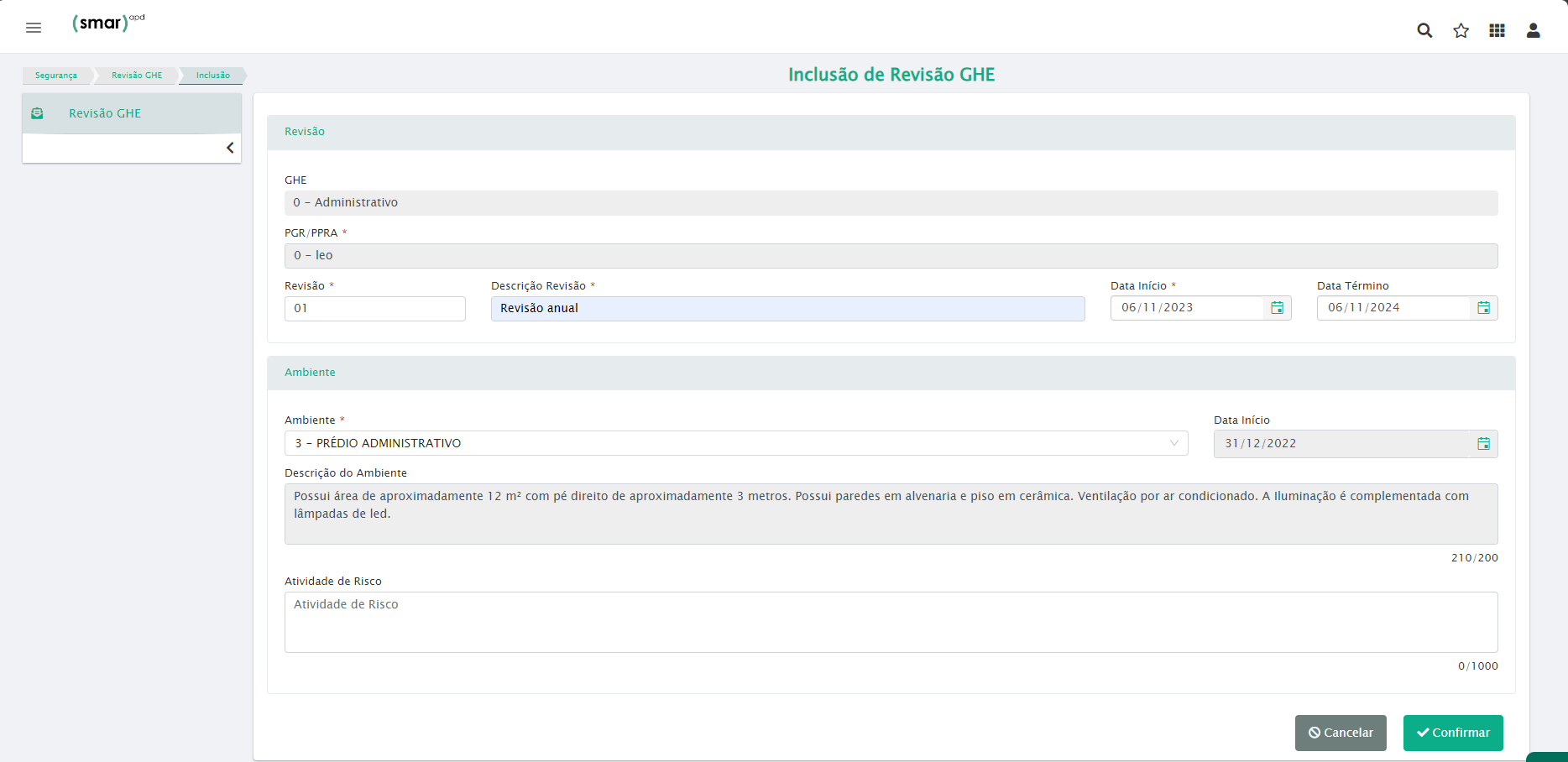Viewport: 1568px width, 762px height.
Task: Click the search magnifier icon
Action: pyautogui.click(x=1424, y=30)
